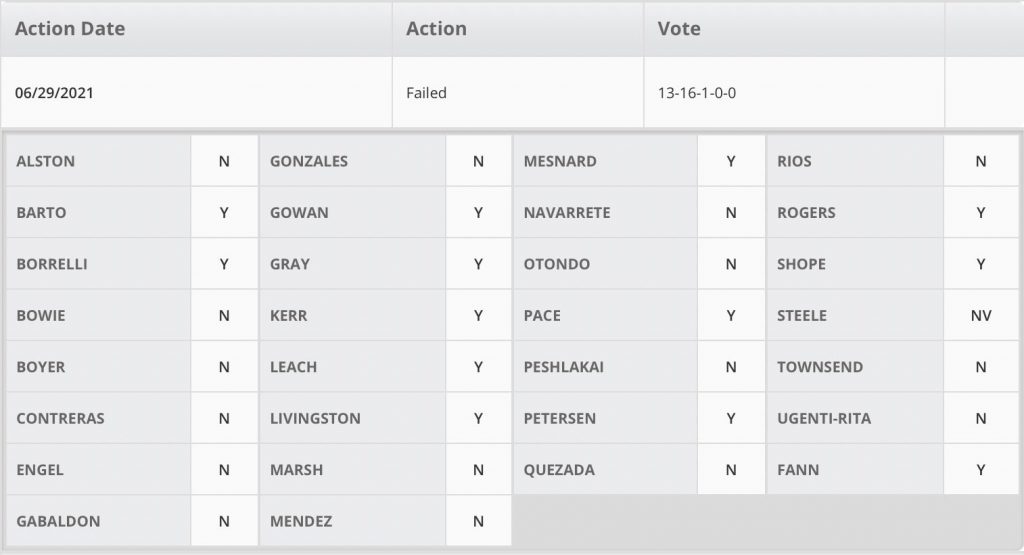Click the QUEZADA name cell
This screenshot has width=1024, height=555.
(559, 470)
